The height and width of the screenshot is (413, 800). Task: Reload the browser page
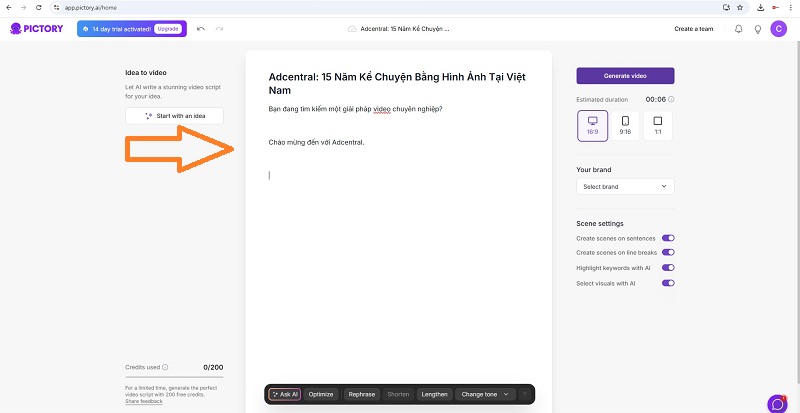point(39,8)
